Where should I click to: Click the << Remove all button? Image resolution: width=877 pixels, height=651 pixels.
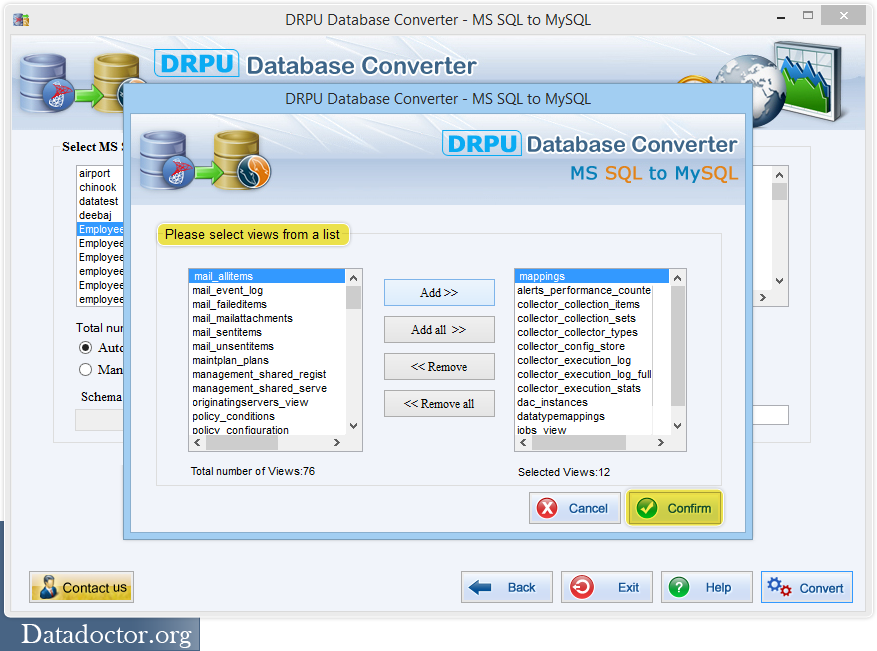(439, 404)
